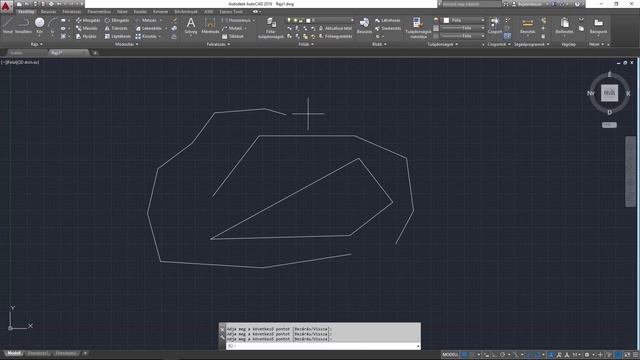
Task: Activate the Kiosztás (array) tool
Action: coord(146,36)
